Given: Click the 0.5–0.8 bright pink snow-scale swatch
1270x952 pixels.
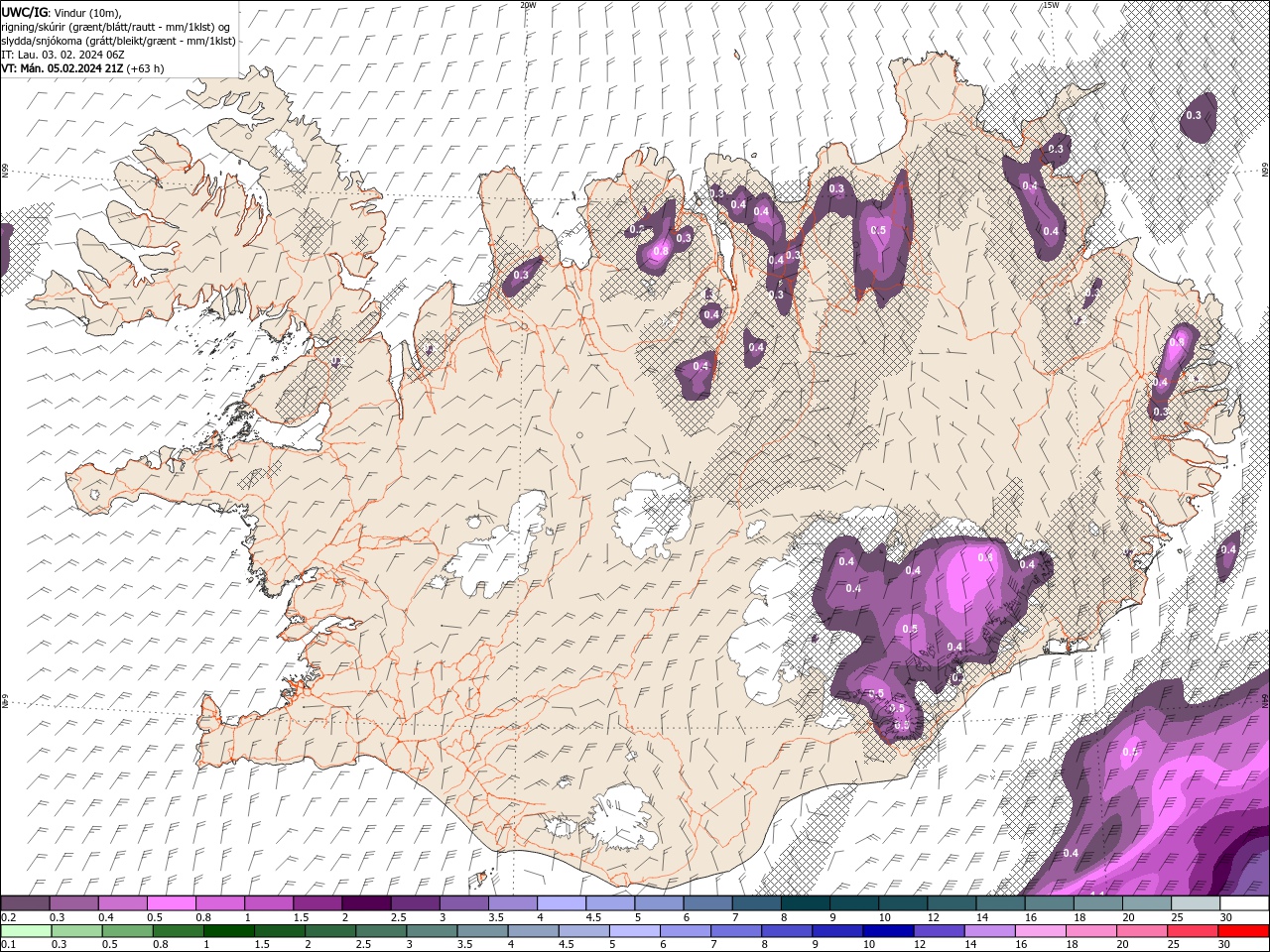Looking at the screenshot, I should (171, 903).
